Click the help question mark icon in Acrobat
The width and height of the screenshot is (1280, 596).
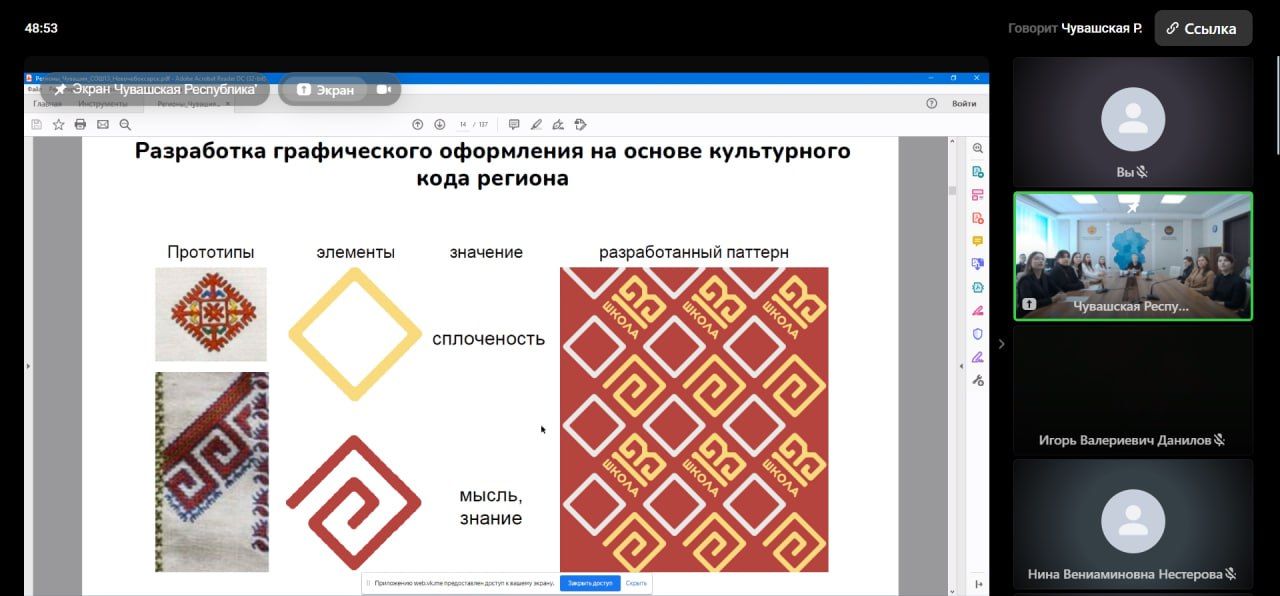click(931, 103)
